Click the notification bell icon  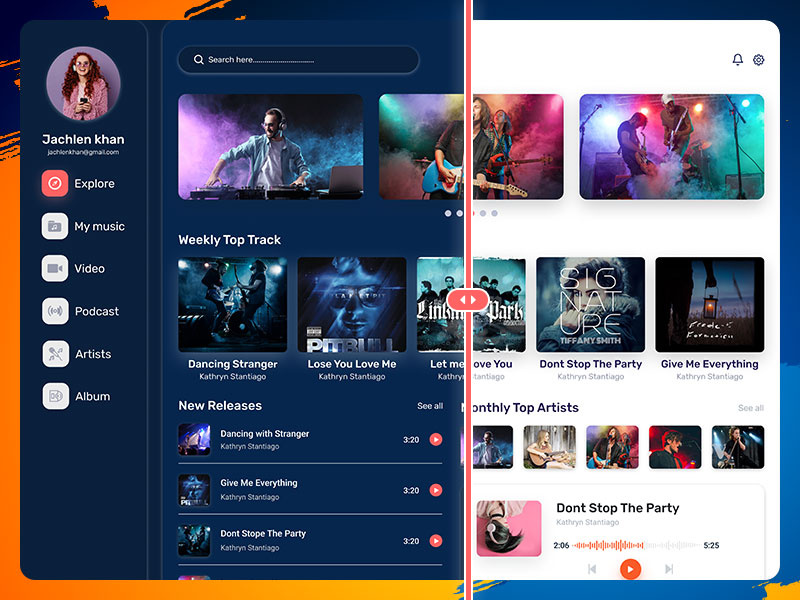tap(737, 60)
